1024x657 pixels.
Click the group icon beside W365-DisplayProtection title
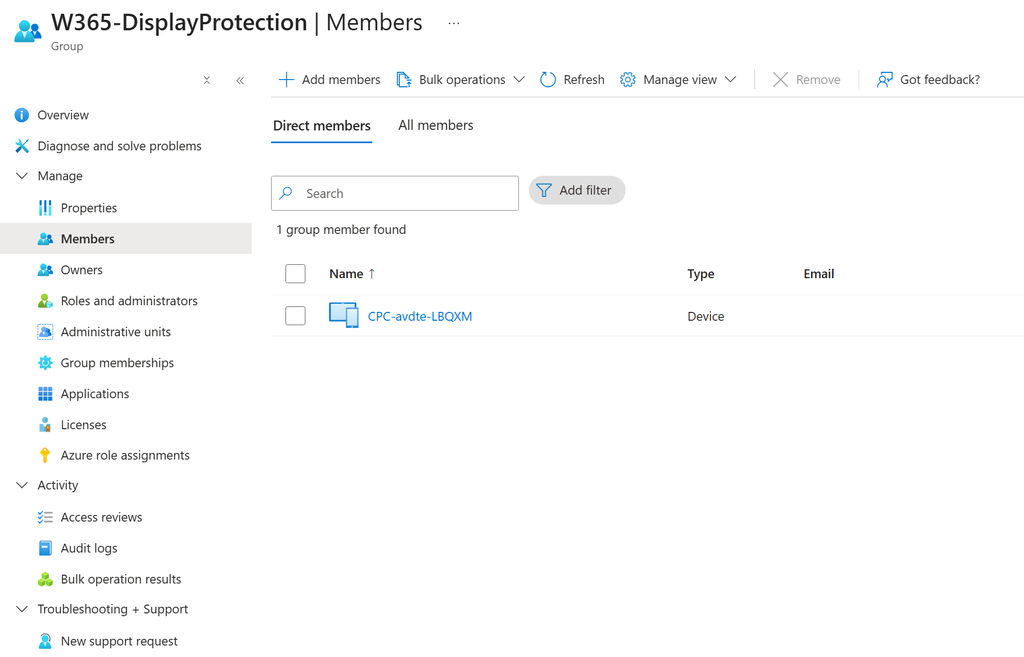27,31
